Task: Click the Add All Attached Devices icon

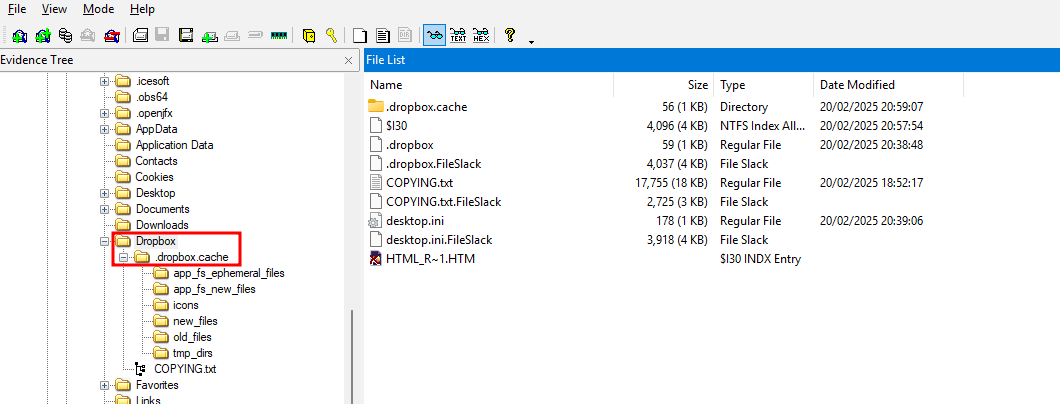Action: coord(43,35)
